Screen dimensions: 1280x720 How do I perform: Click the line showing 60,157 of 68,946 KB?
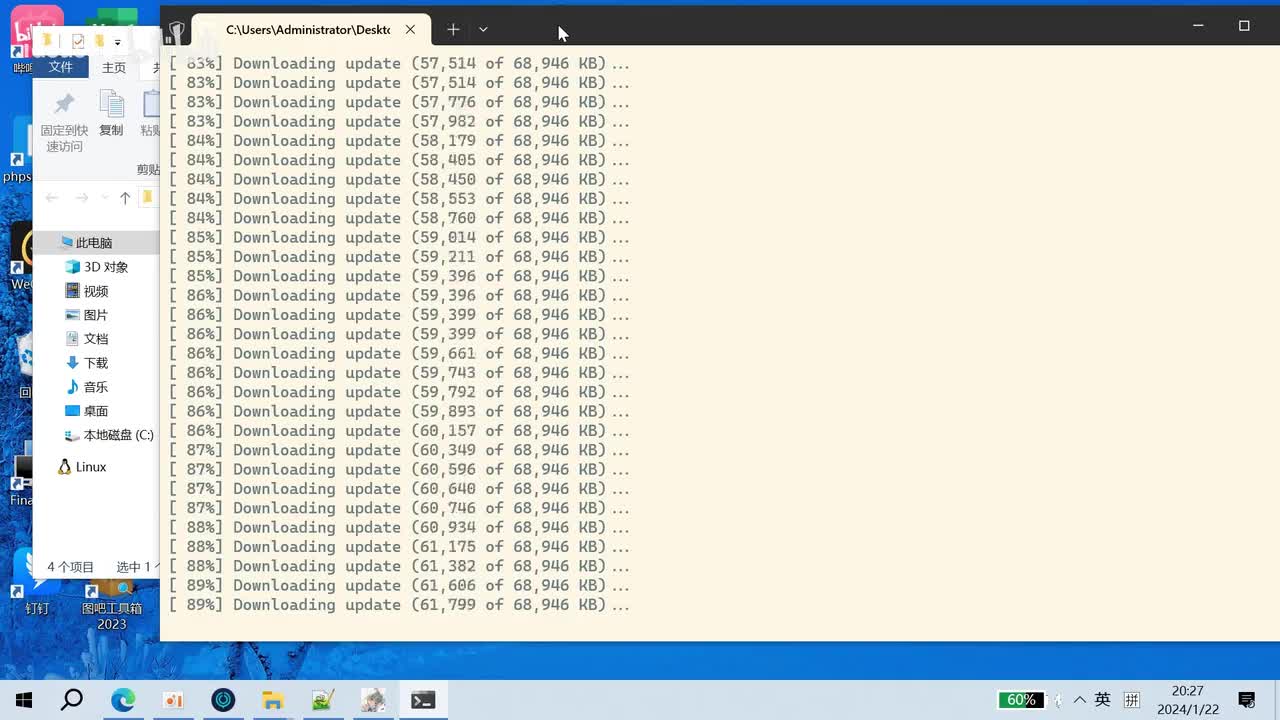(400, 431)
